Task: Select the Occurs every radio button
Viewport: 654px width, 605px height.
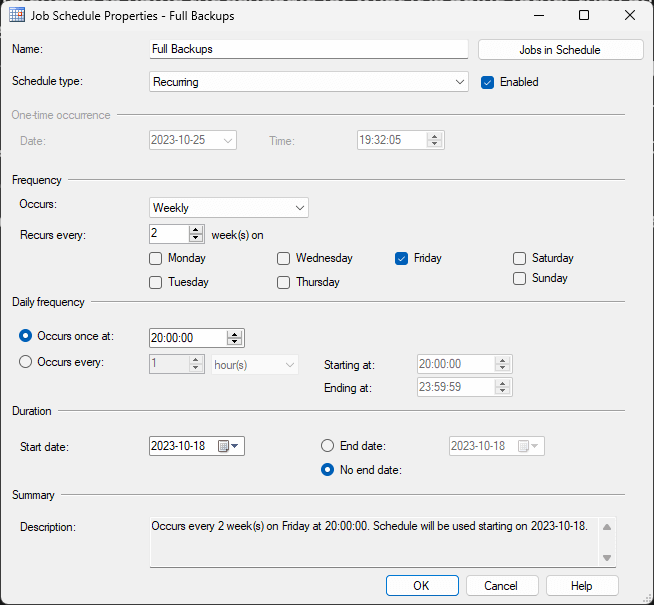Action: pyautogui.click(x=26, y=362)
